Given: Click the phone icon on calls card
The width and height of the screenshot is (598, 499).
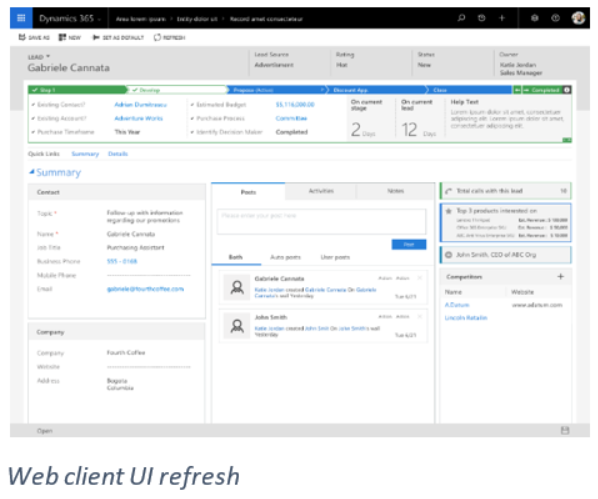Looking at the screenshot, I should (x=449, y=191).
